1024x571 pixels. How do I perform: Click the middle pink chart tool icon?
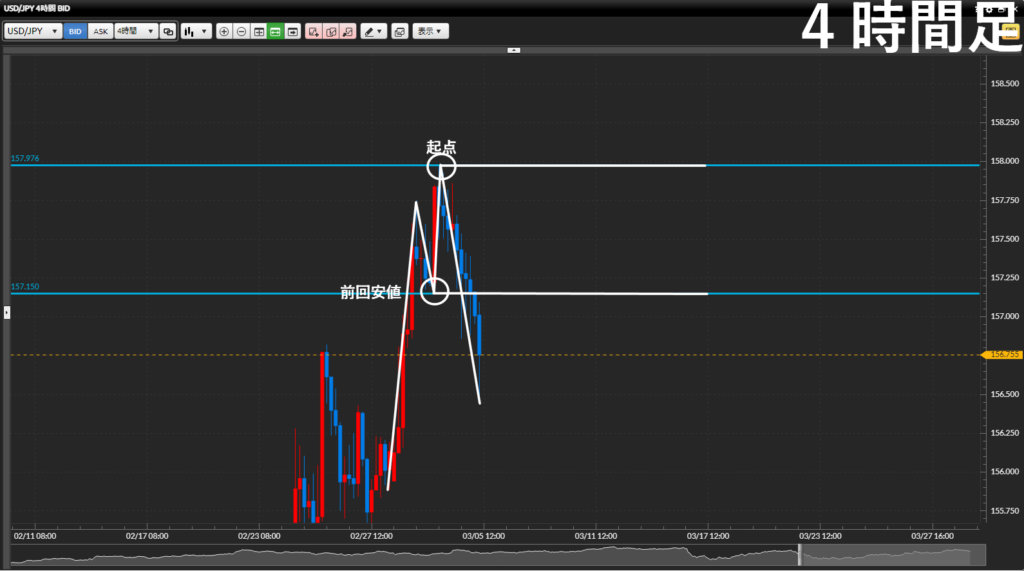pos(331,31)
